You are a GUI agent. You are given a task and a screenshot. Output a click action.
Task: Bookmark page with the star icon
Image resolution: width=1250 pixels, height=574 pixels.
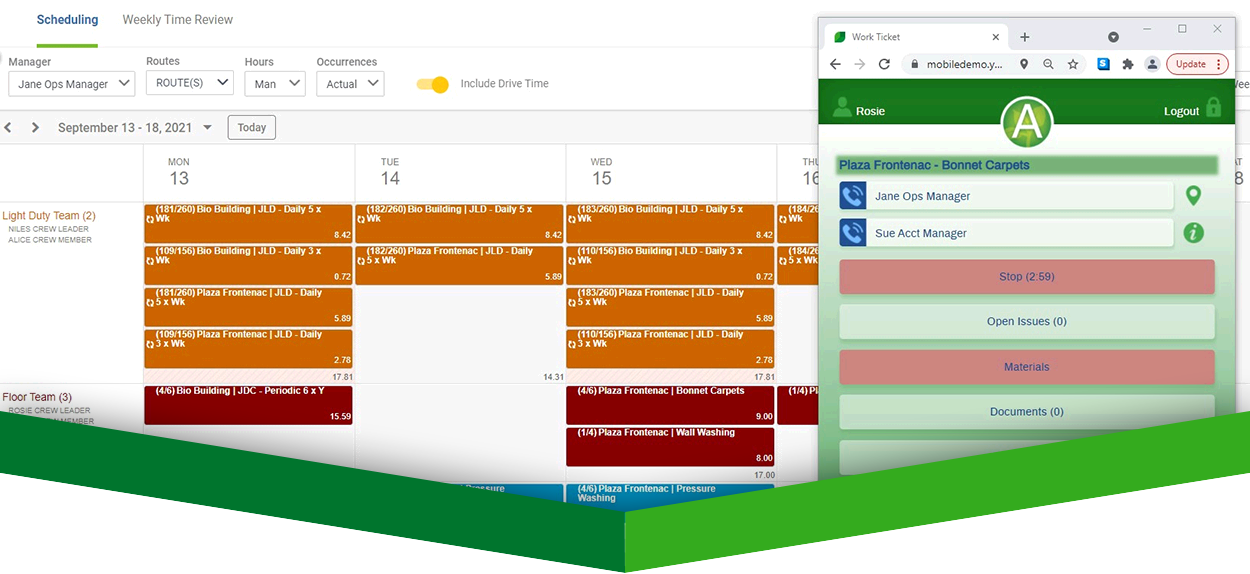coord(1073,64)
